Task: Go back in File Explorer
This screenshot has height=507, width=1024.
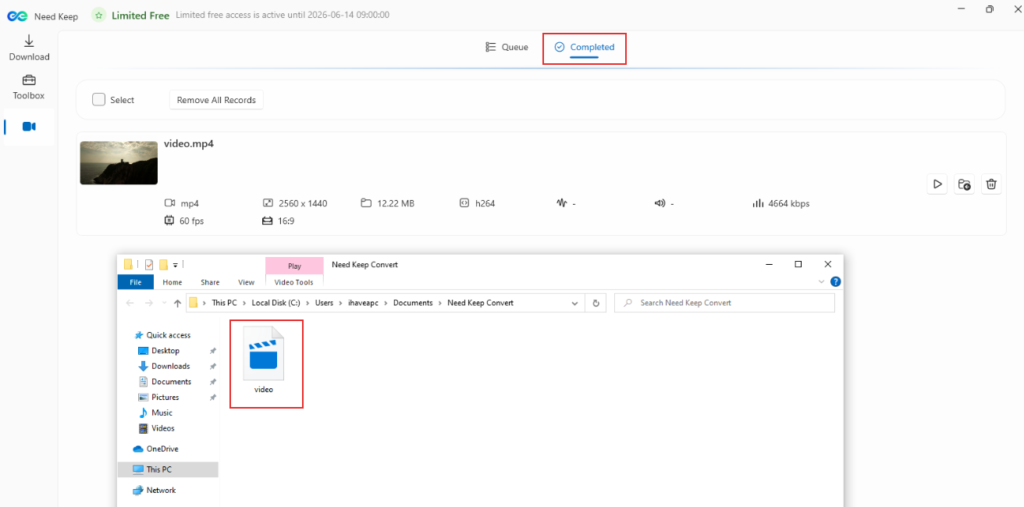Action: pos(129,303)
